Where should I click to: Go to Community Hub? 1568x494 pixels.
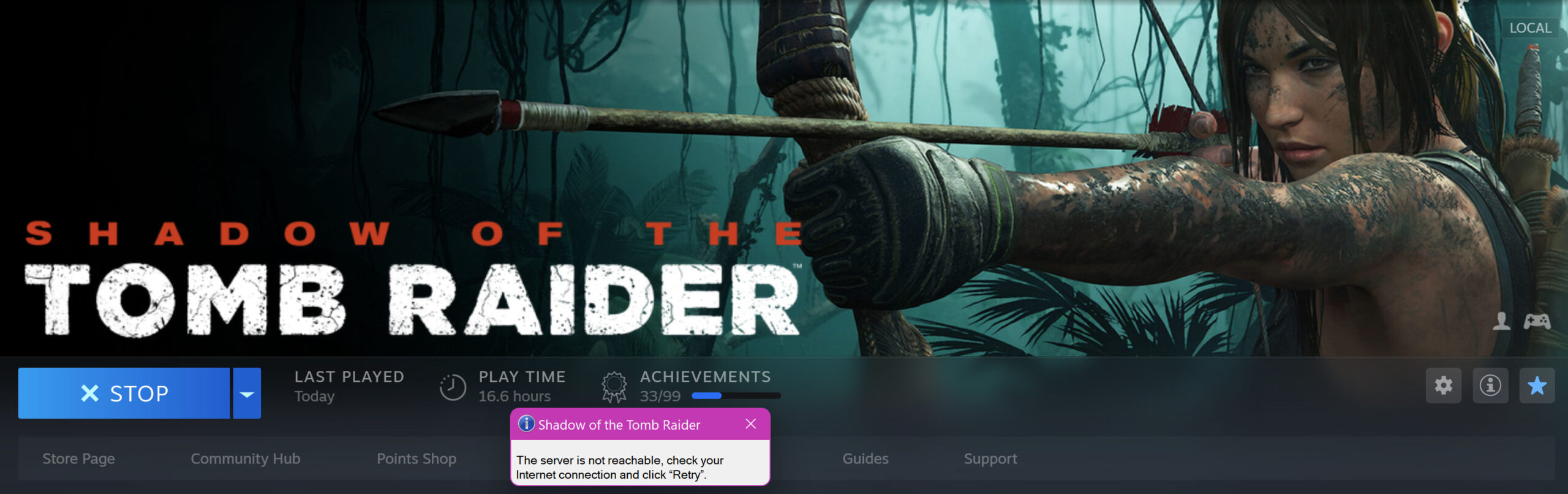(x=246, y=458)
